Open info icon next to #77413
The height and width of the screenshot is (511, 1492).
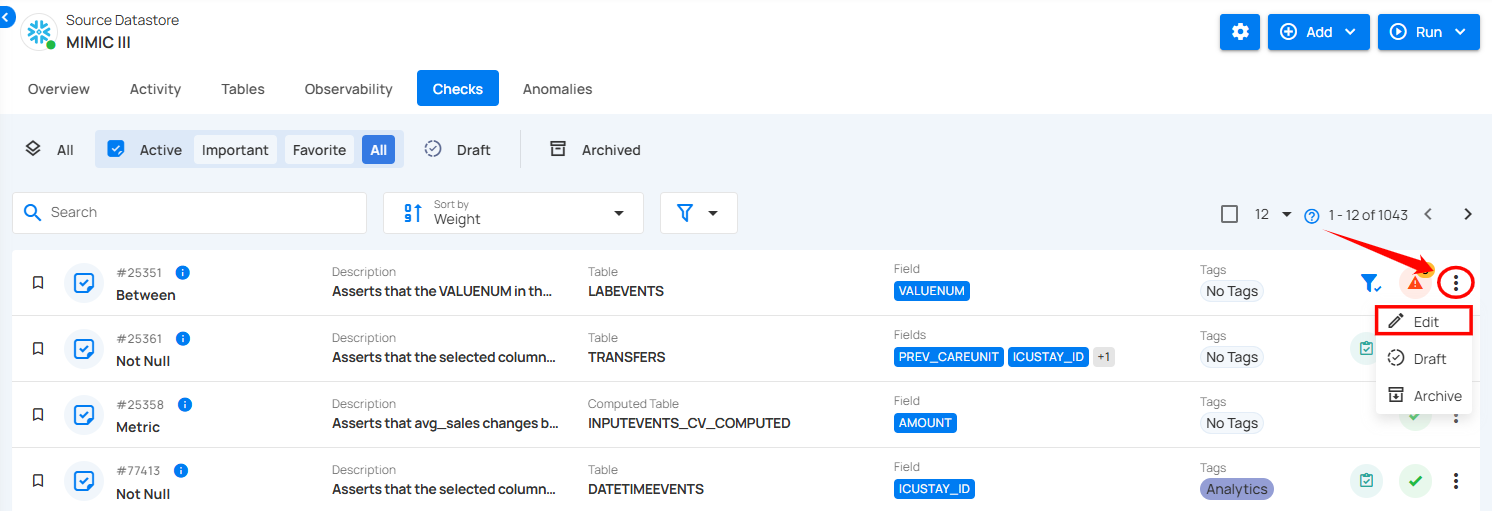point(181,470)
